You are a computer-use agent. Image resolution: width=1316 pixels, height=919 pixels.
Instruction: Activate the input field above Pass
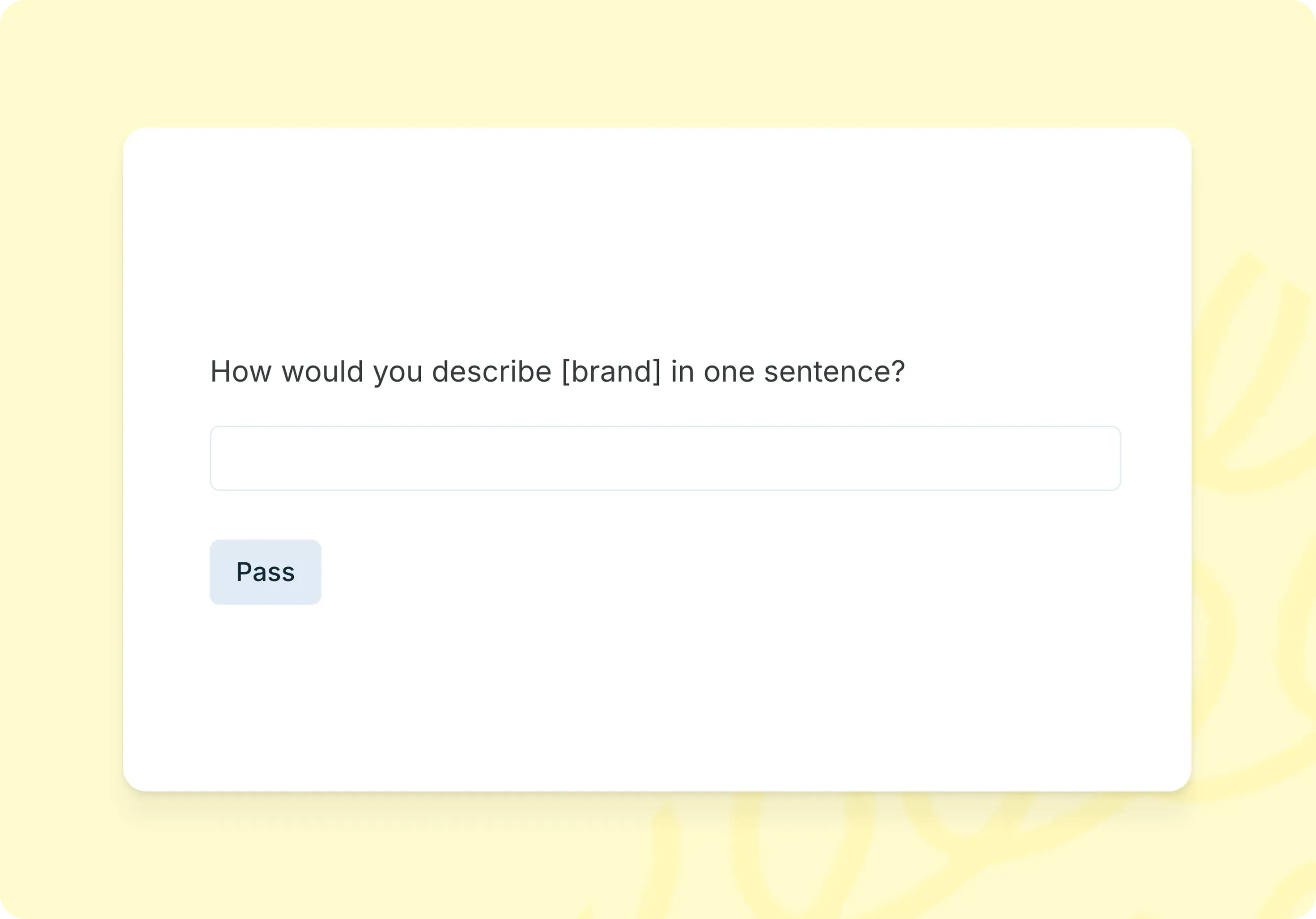(665, 458)
